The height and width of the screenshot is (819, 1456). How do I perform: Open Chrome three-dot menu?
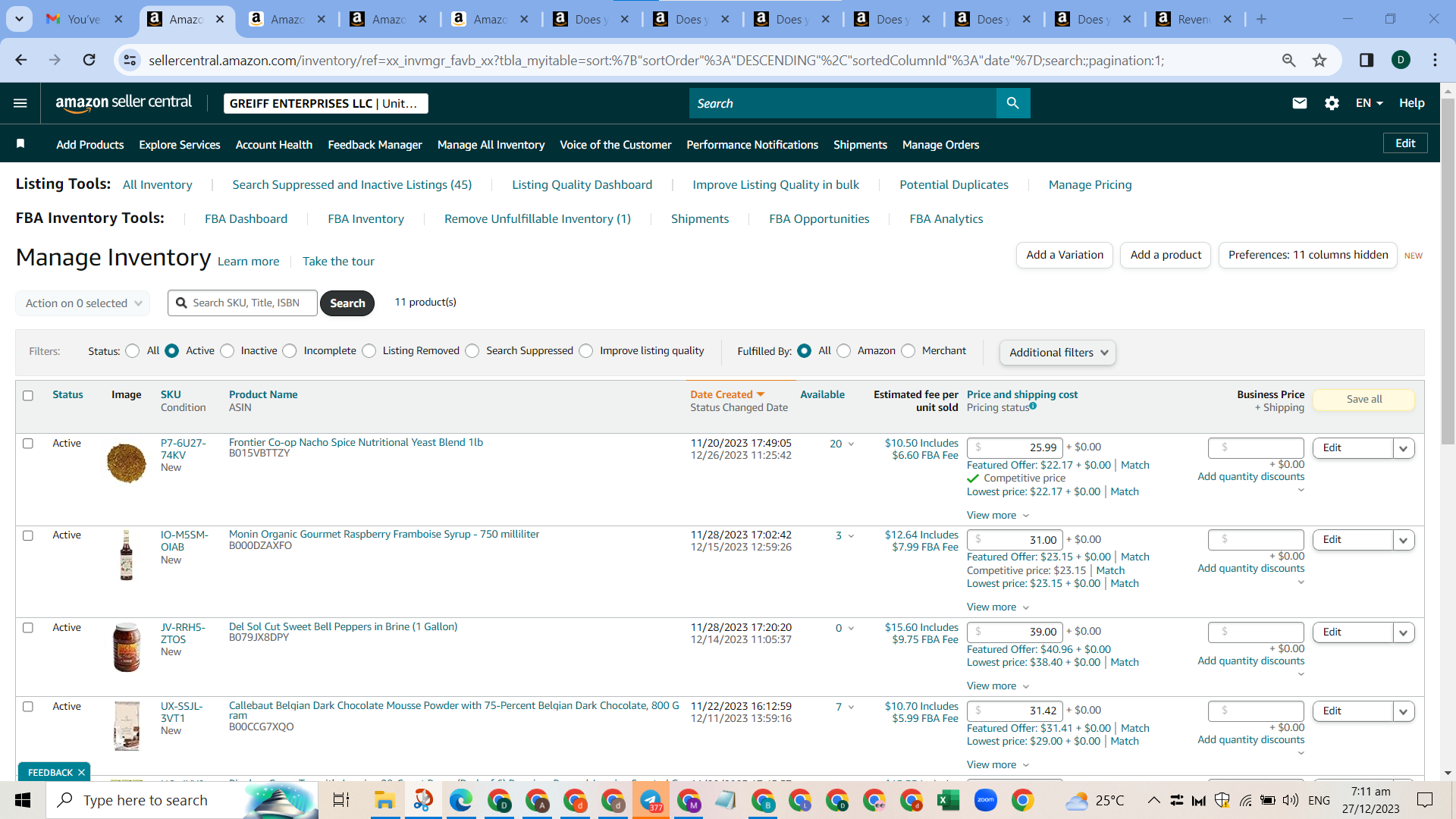pos(1435,60)
